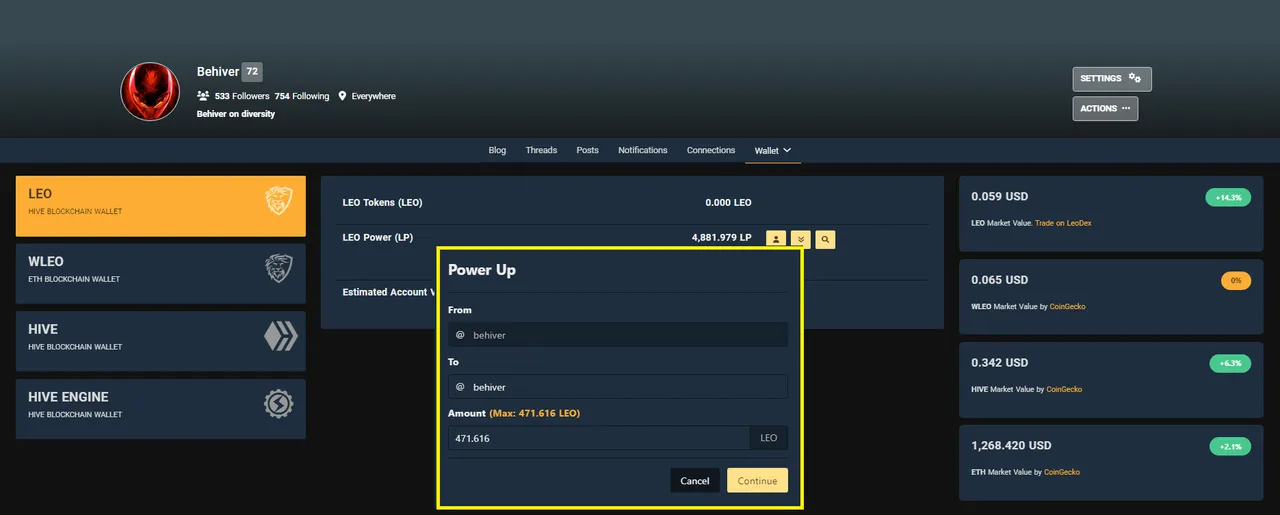Click the magnifier icon beside LEO Power
Viewport: 1280px width, 515px height.
(825, 239)
